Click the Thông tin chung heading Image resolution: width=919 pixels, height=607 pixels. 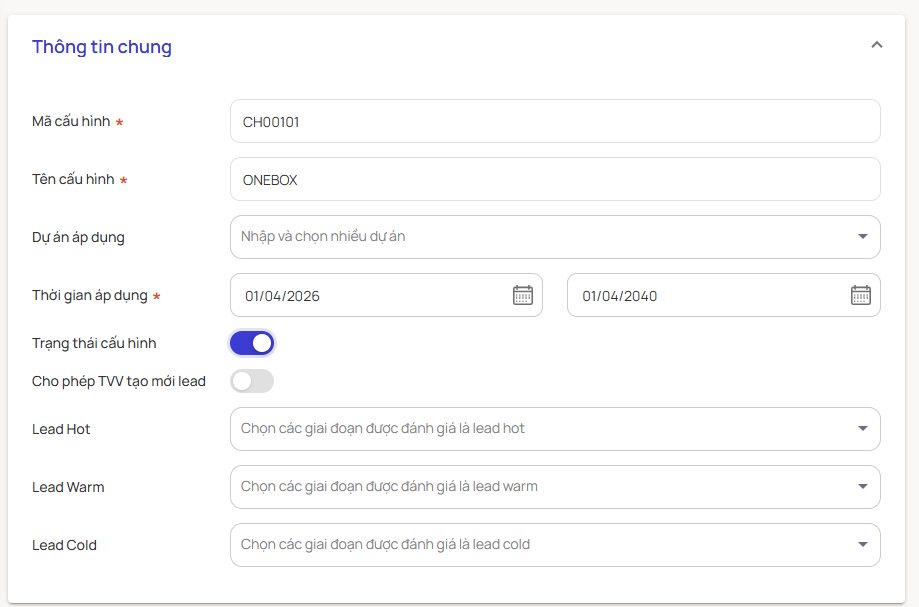[x=102, y=47]
